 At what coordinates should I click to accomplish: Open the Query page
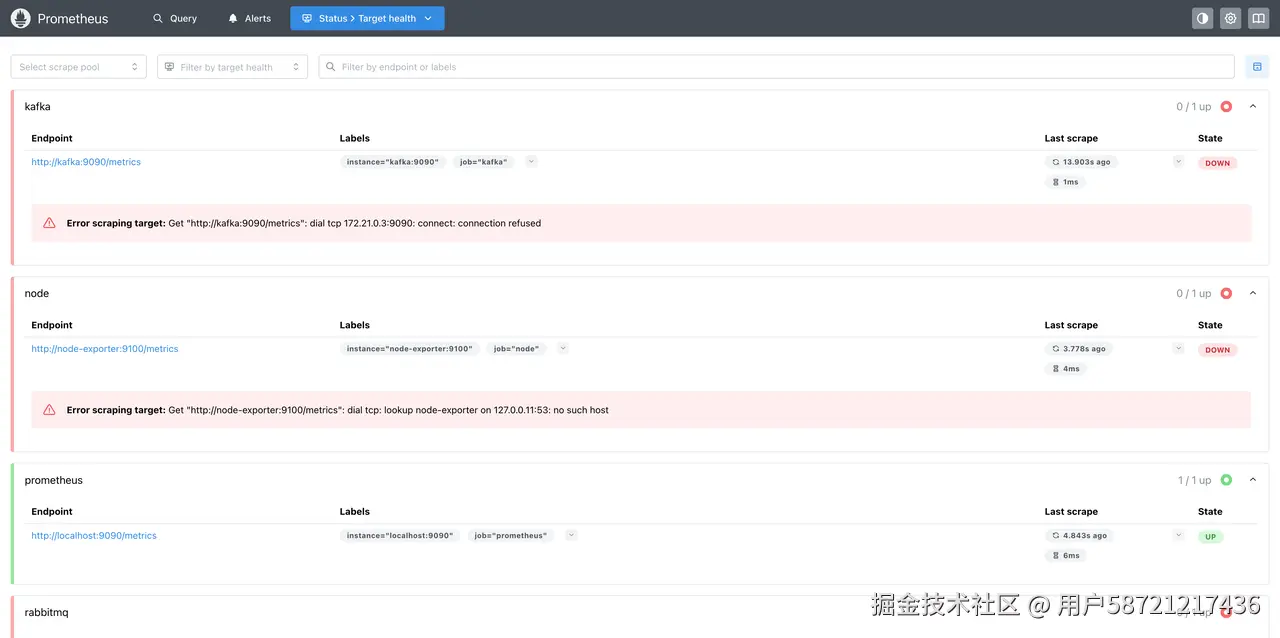(x=175, y=18)
